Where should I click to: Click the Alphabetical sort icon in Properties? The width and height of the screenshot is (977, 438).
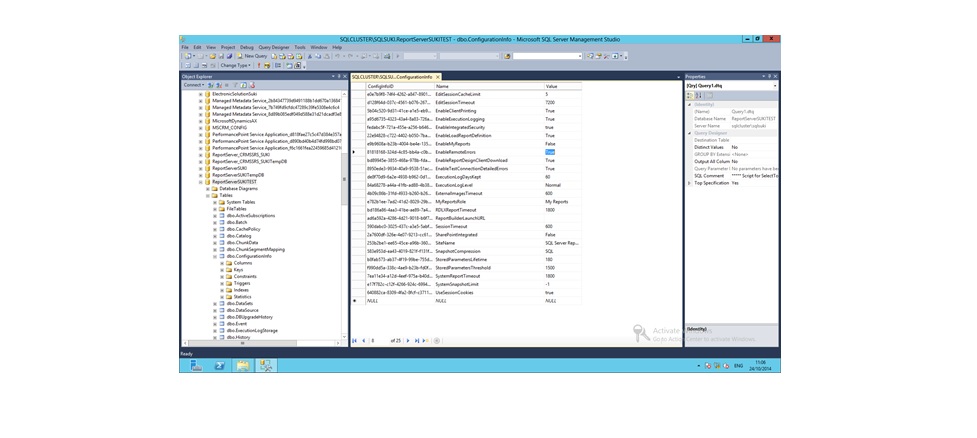tap(698, 95)
